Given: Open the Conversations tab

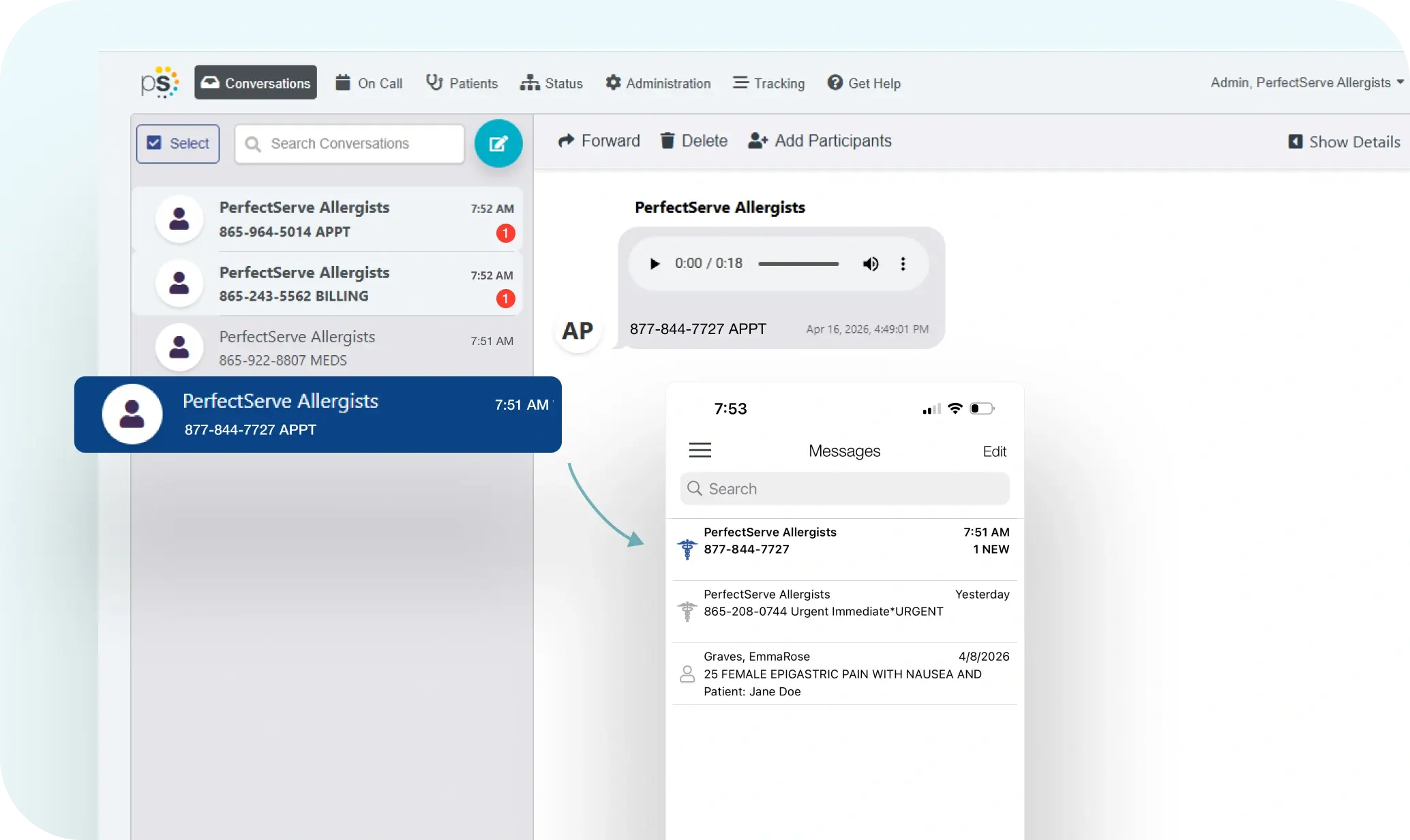Looking at the screenshot, I should (x=256, y=82).
